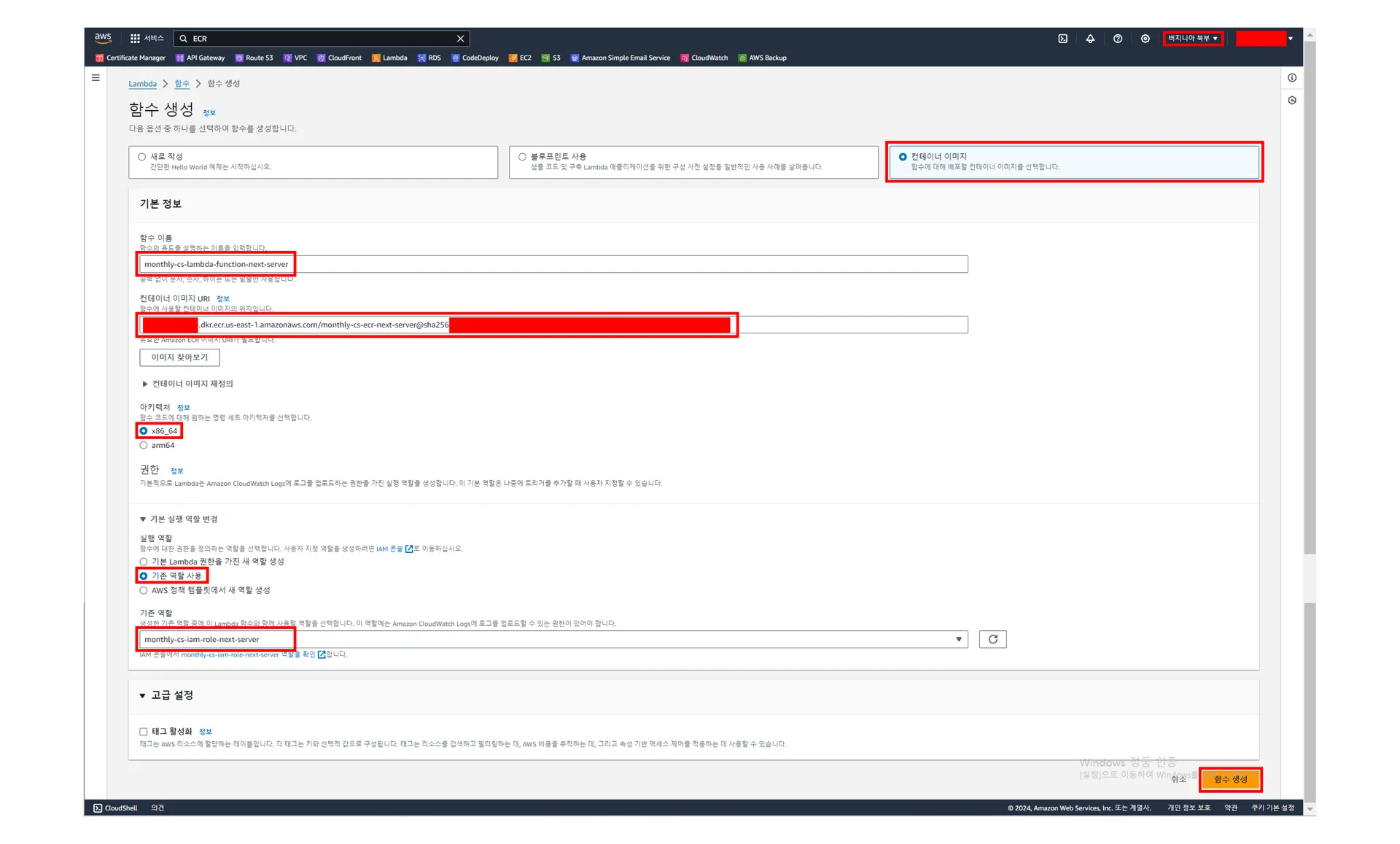Image resolution: width=1400 pixels, height=844 pixels.
Task: Clear the ECR search box
Action: [460, 39]
